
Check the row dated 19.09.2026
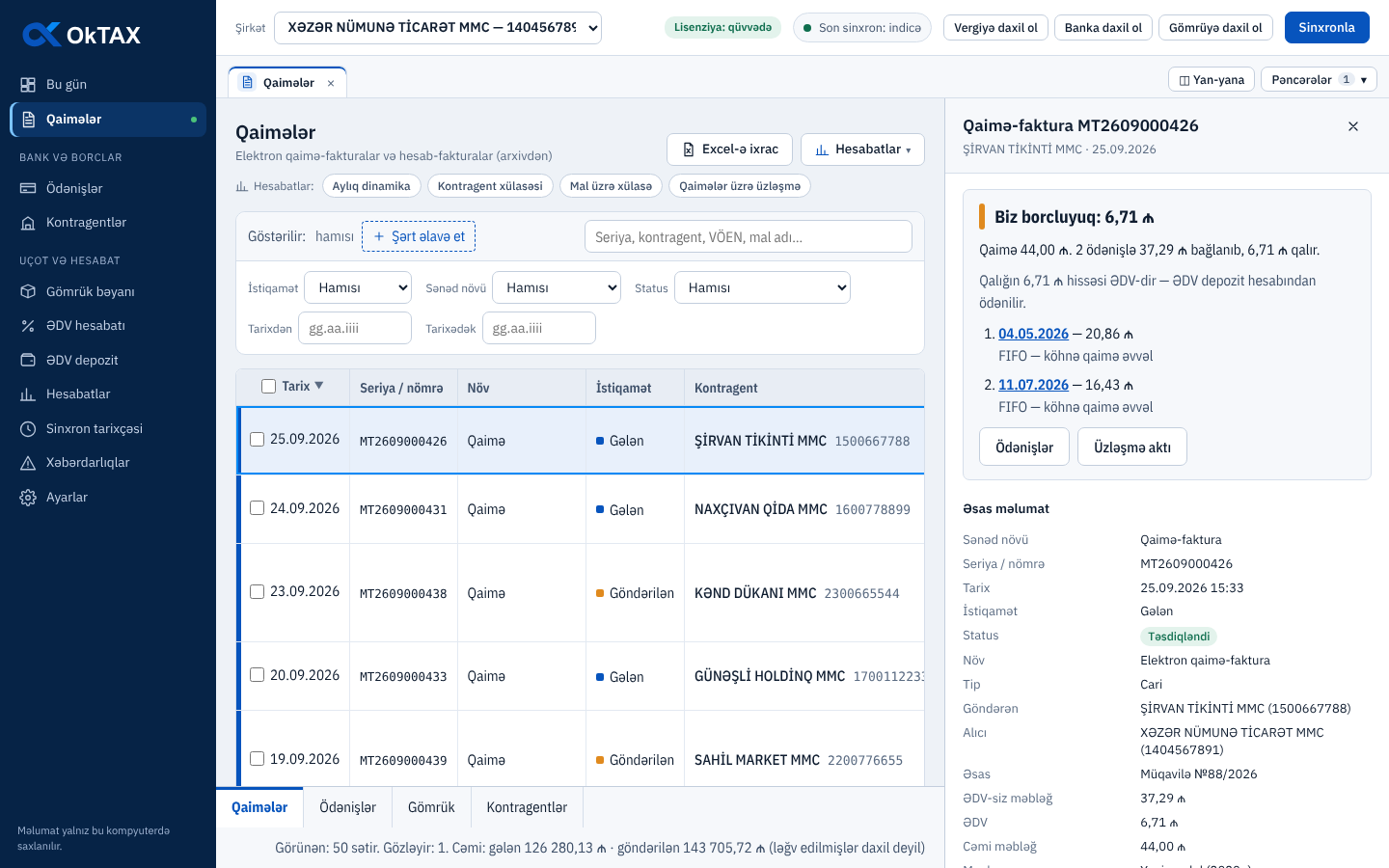pyautogui.click(x=258, y=759)
